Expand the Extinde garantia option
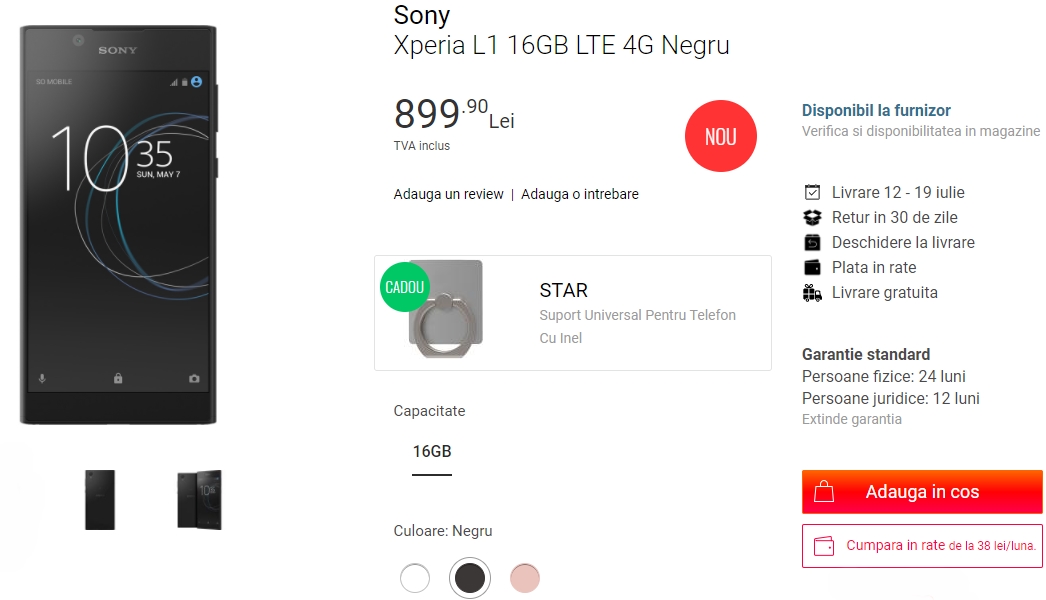This screenshot has width=1046, height=600. [x=852, y=418]
